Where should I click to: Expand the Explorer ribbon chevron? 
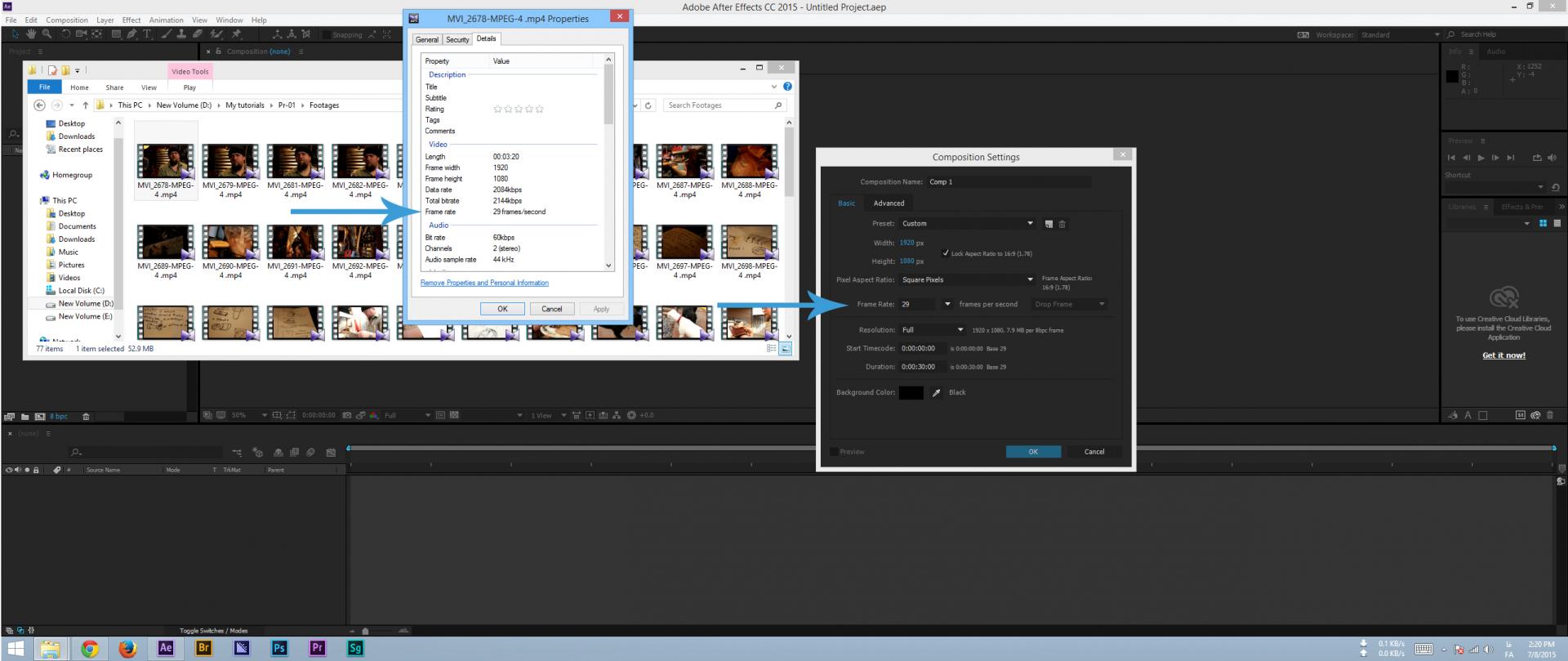click(773, 87)
